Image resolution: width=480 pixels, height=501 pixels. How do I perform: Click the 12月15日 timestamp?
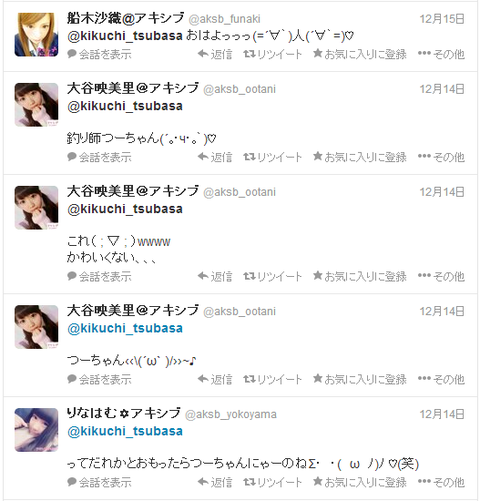[442, 19]
